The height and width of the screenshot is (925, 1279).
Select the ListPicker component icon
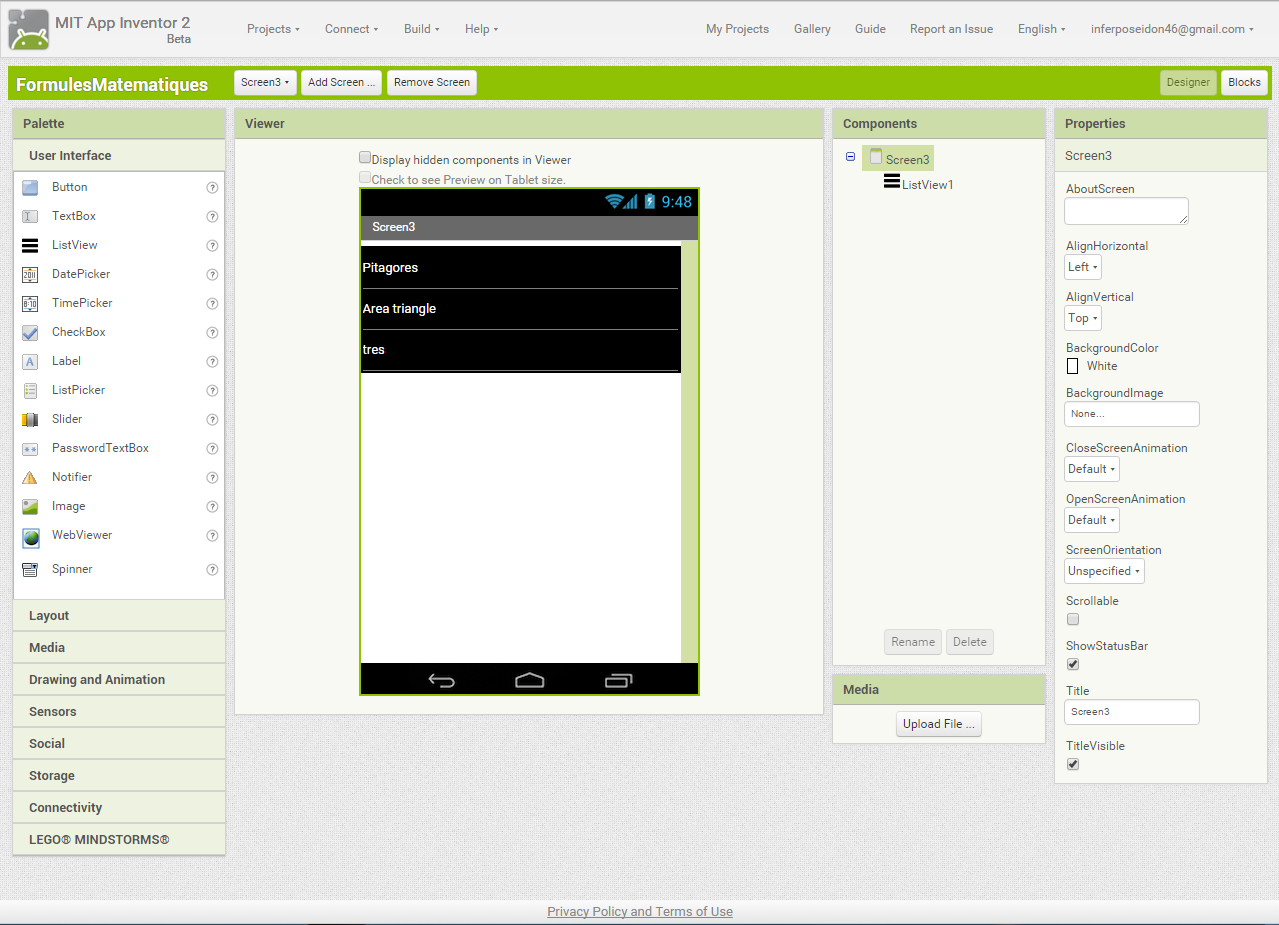coord(30,391)
